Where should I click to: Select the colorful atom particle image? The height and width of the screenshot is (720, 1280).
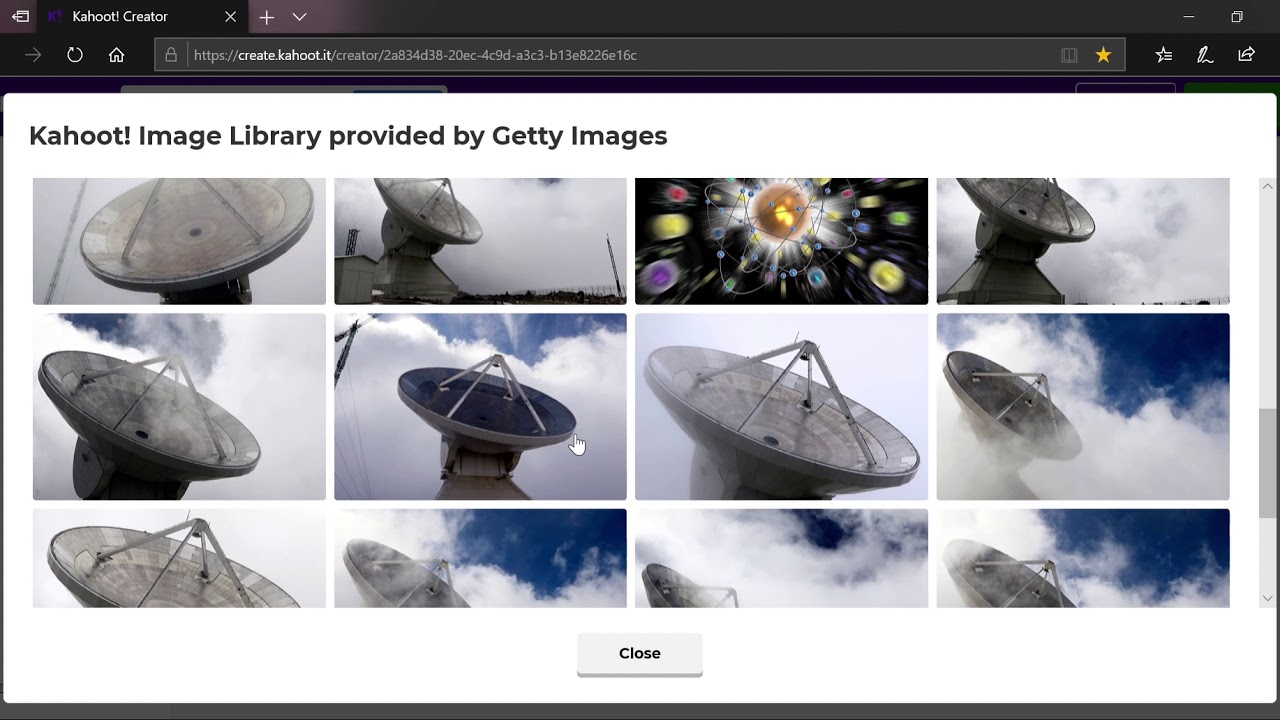(x=781, y=241)
